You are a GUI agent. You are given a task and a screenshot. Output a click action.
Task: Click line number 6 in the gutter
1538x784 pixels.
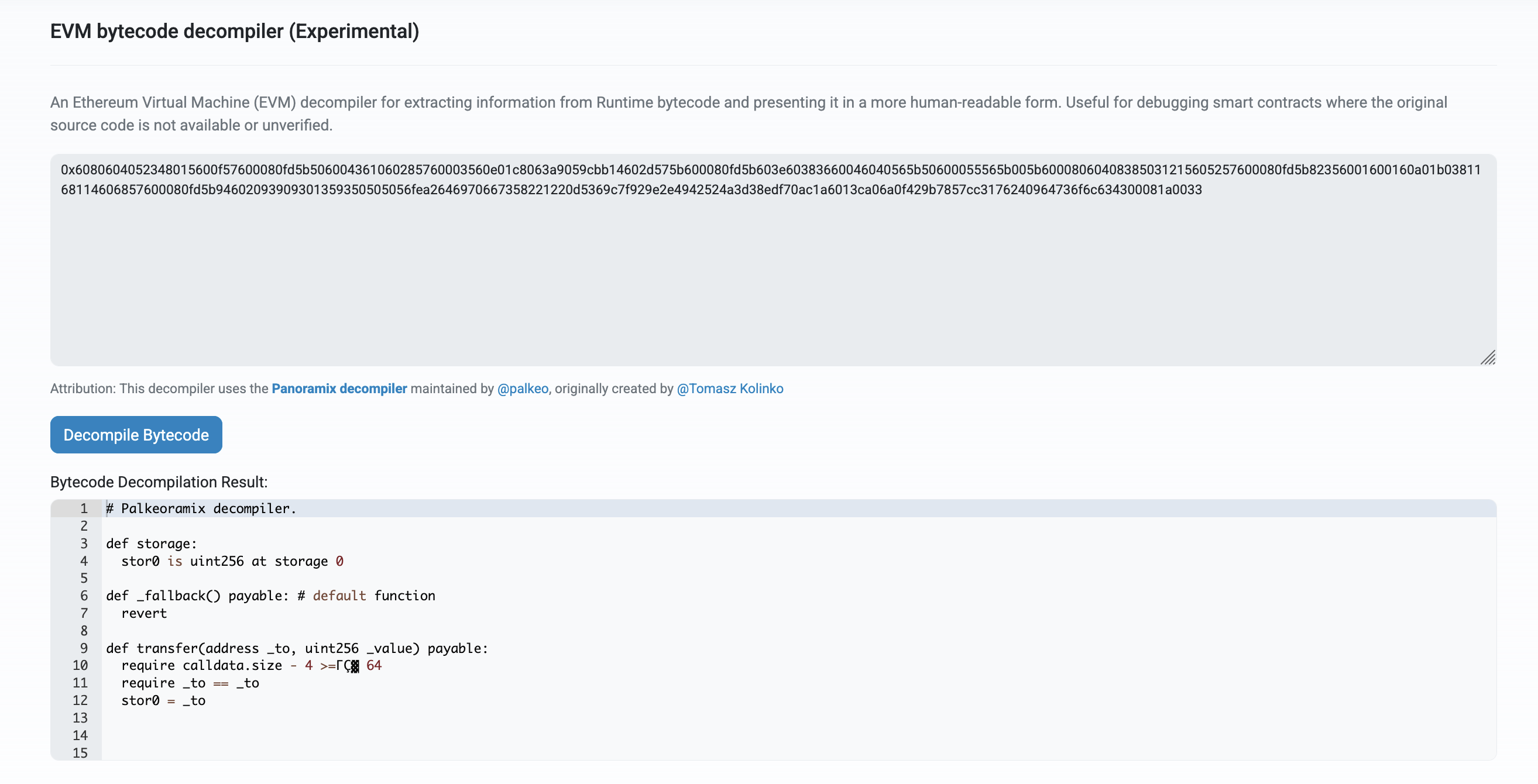[84, 596]
